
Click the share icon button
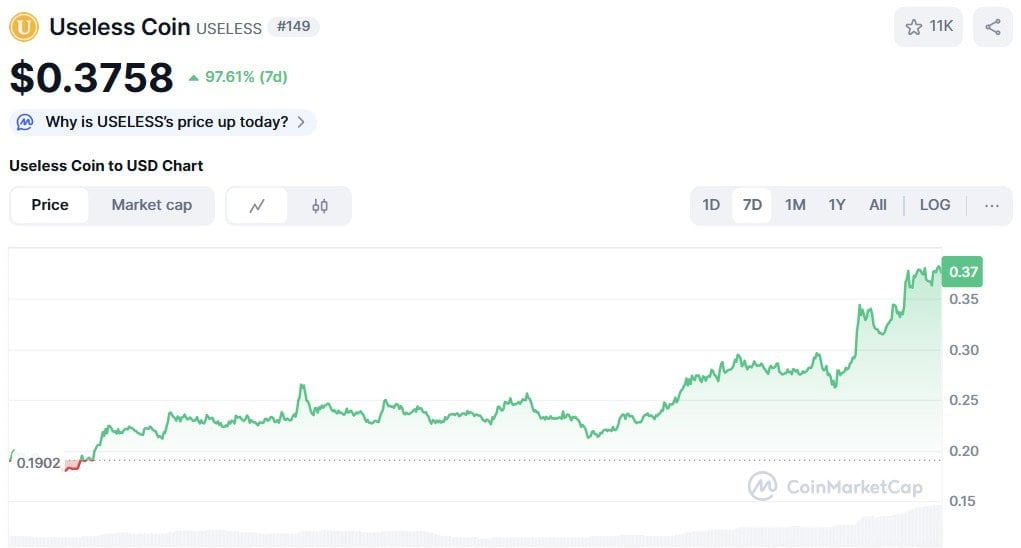992,27
